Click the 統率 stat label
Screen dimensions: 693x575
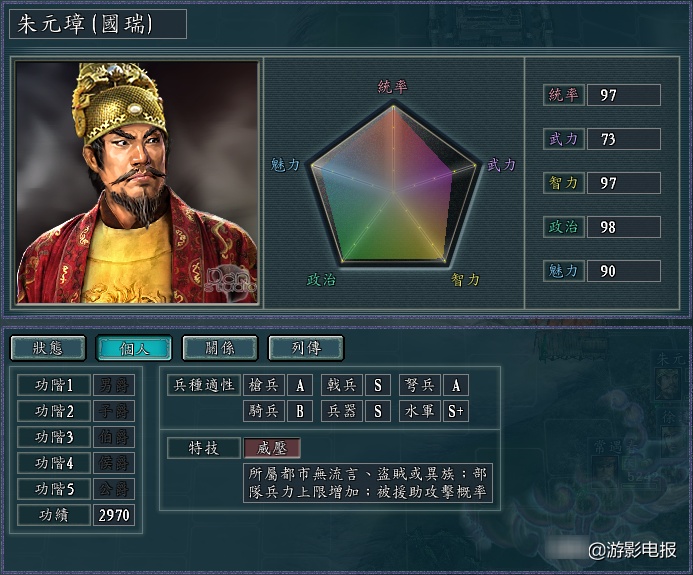[564, 95]
